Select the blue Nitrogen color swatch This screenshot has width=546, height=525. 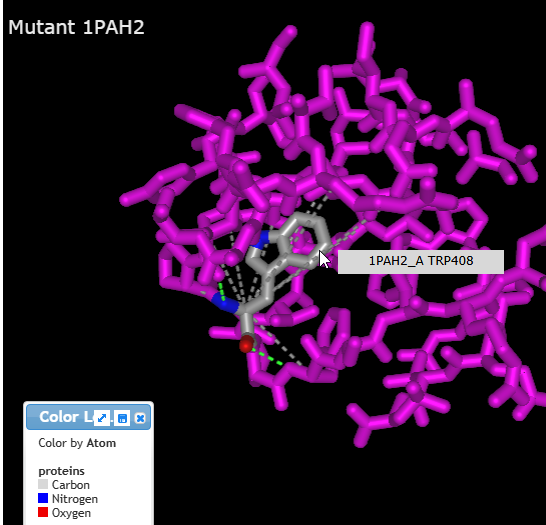click(43, 498)
